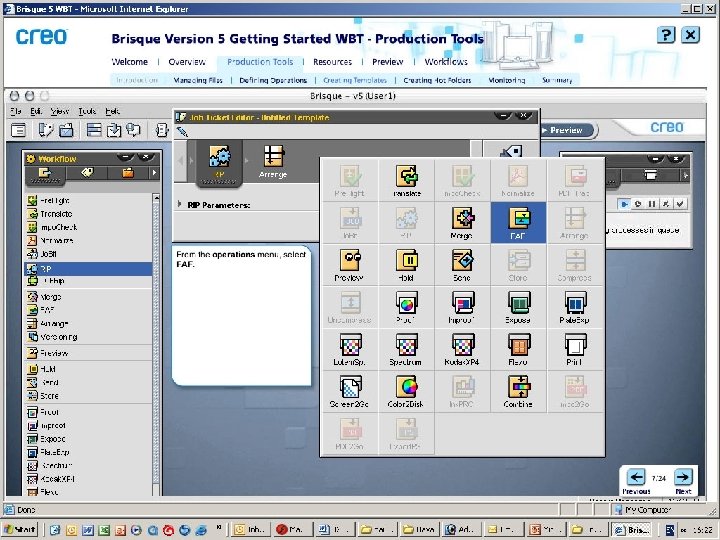Open the tag icon at right of Job Ticket Editor
This screenshot has width=720, height=540.
tap(511, 152)
